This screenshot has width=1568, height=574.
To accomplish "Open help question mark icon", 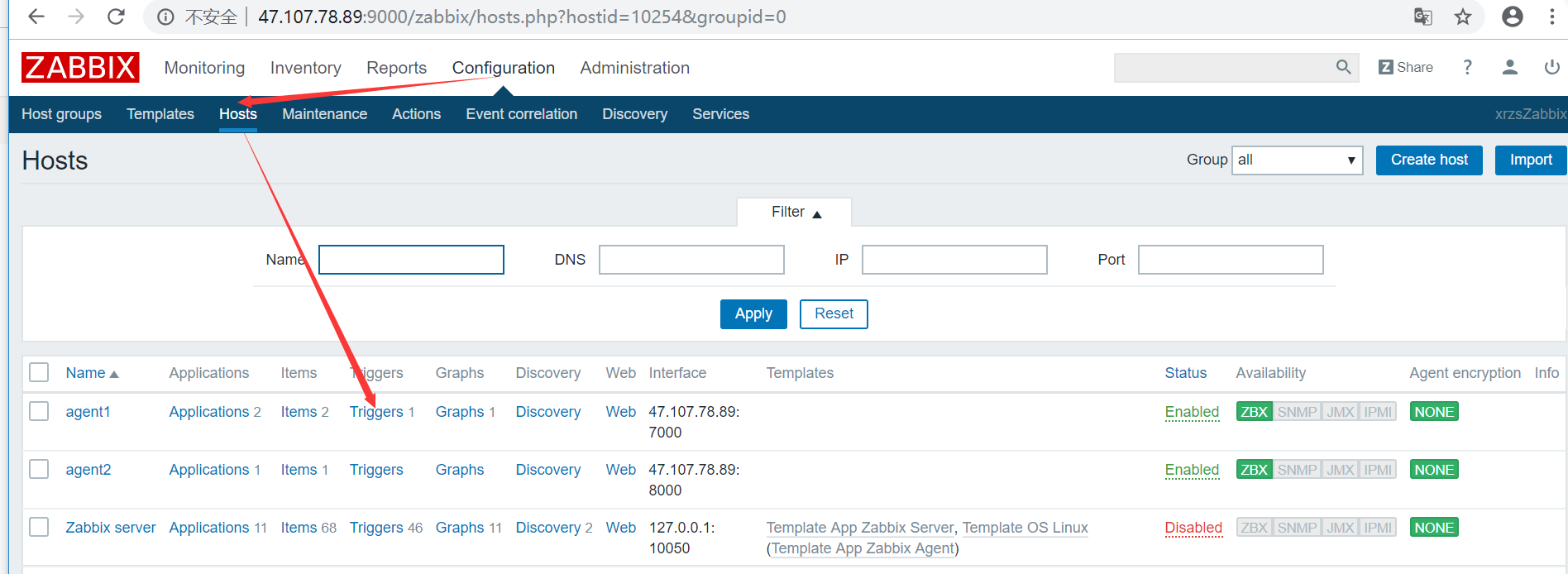I will click(1467, 67).
